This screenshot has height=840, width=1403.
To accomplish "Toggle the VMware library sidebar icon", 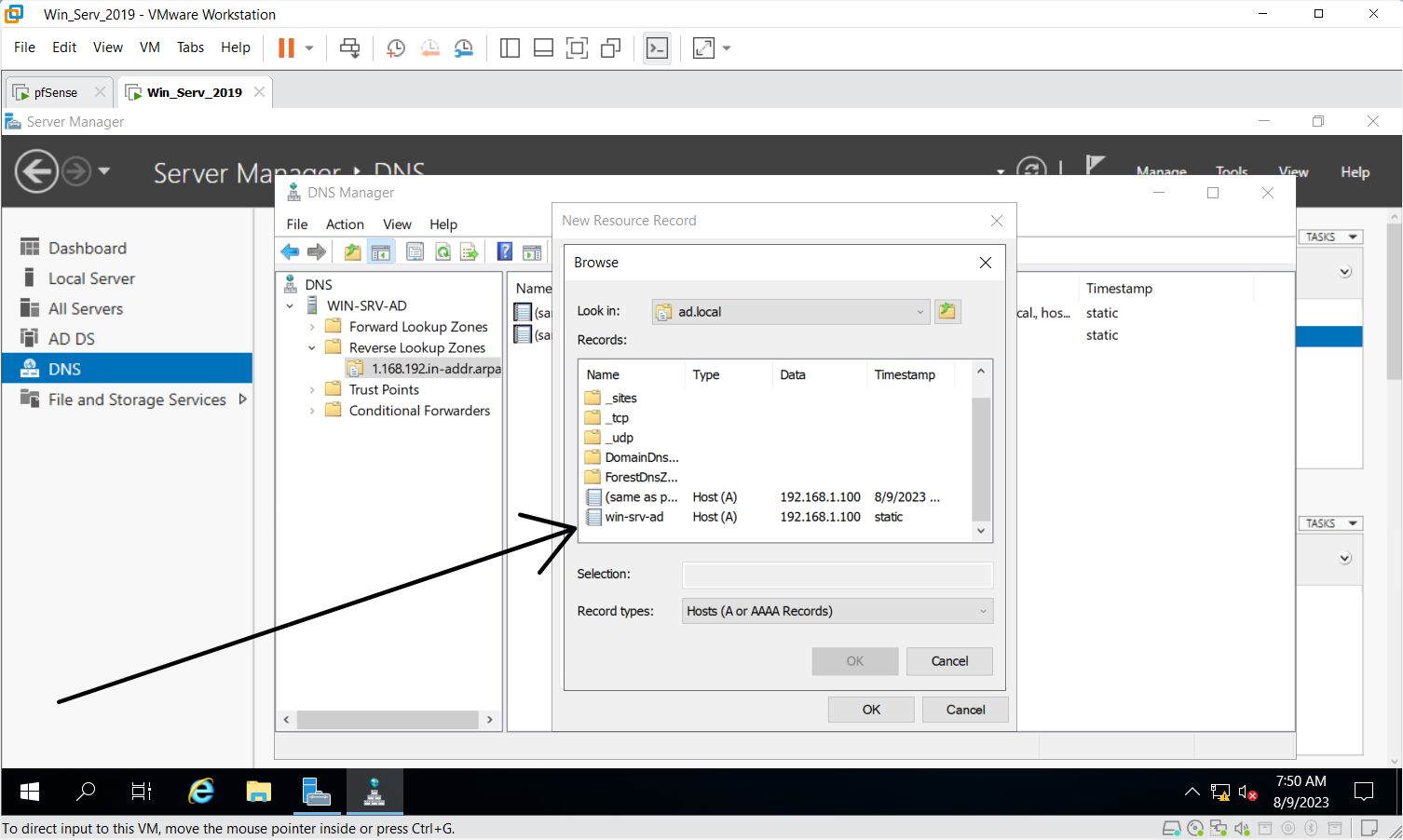I will pyautogui.click(x=510, y=47).
